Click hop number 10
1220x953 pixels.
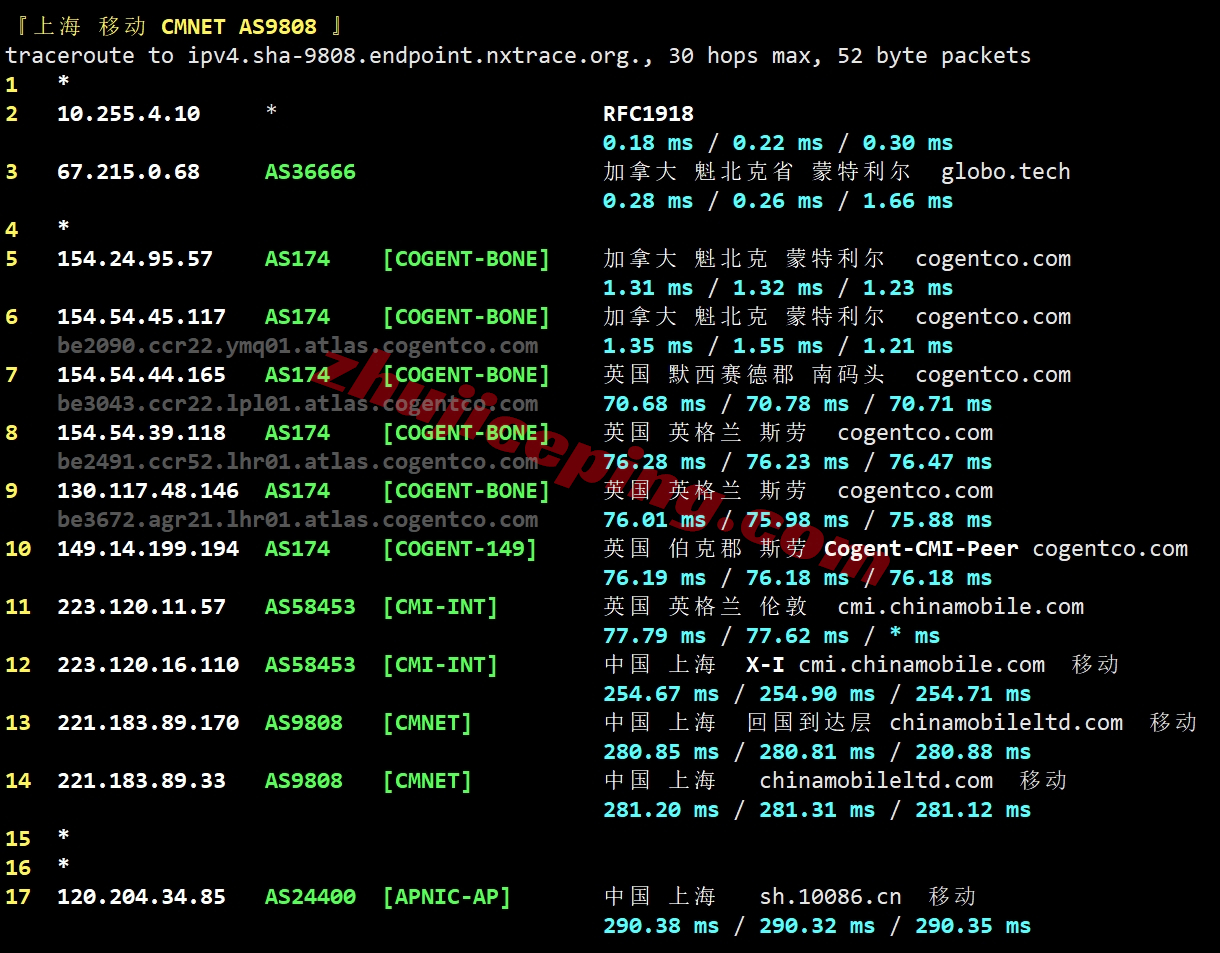[18, 549]
